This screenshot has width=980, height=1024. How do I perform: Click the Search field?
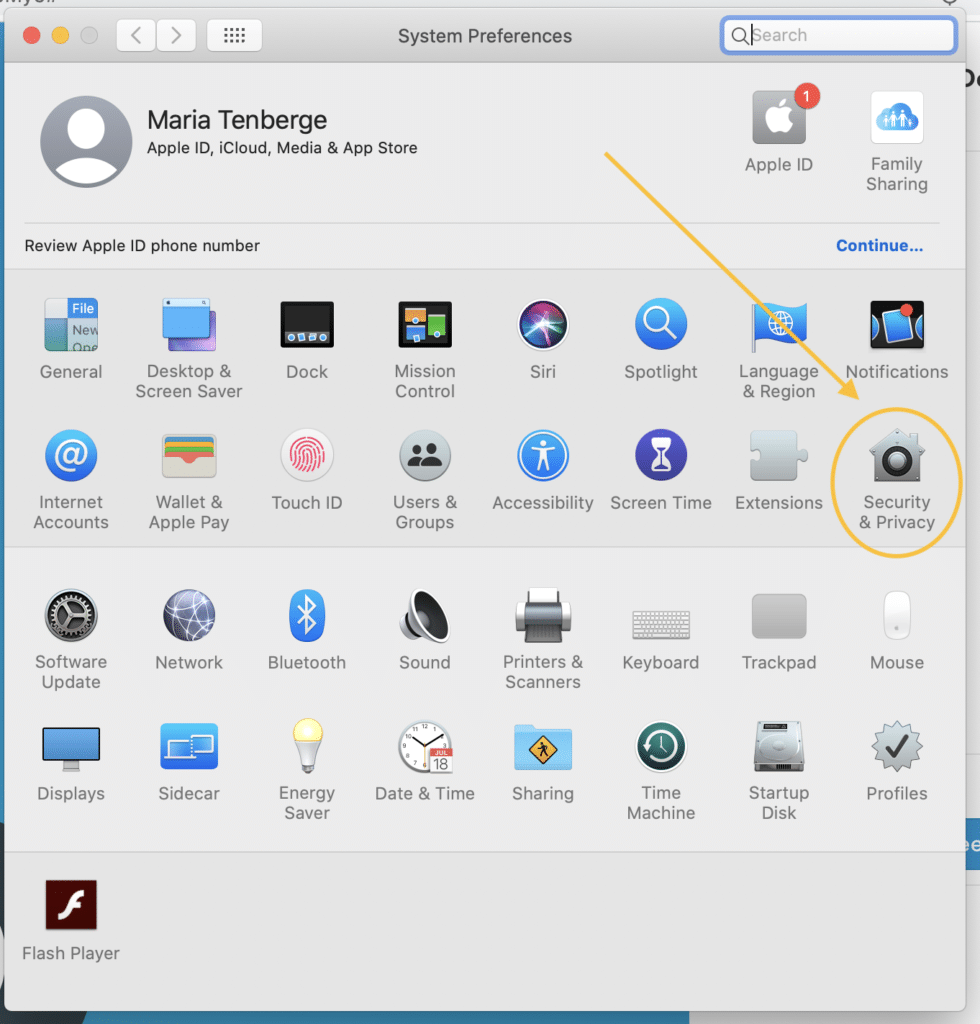pos(839,35)
